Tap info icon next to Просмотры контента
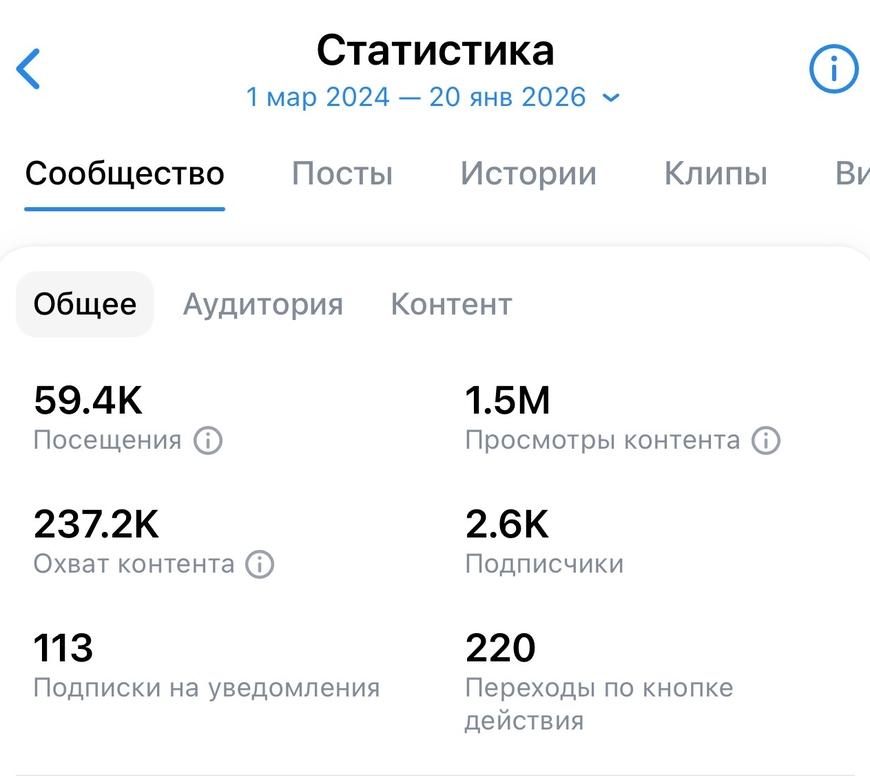The image size is (870, 777). point(766,440)
